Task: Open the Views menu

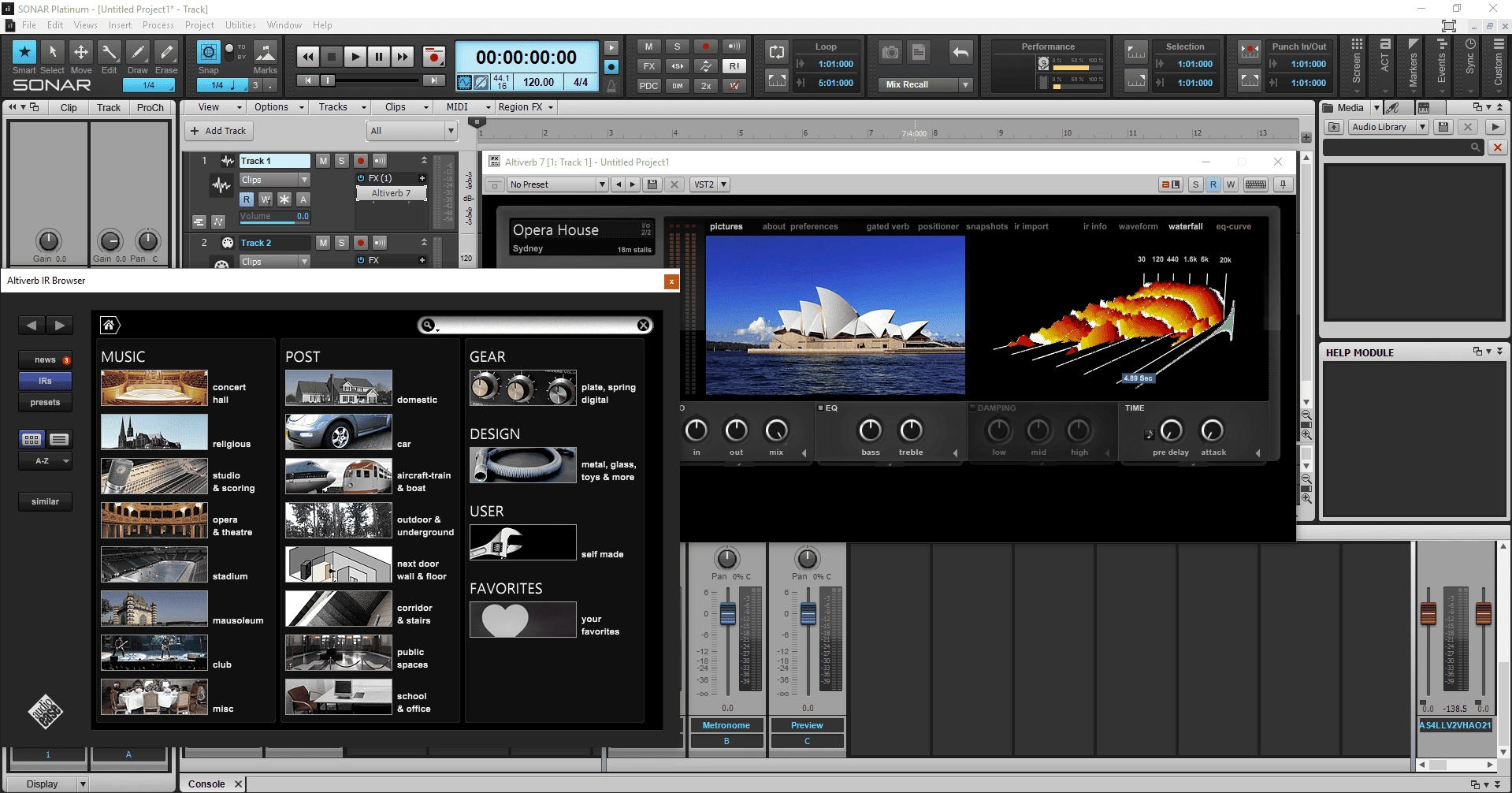Action: tap(86, 25)
